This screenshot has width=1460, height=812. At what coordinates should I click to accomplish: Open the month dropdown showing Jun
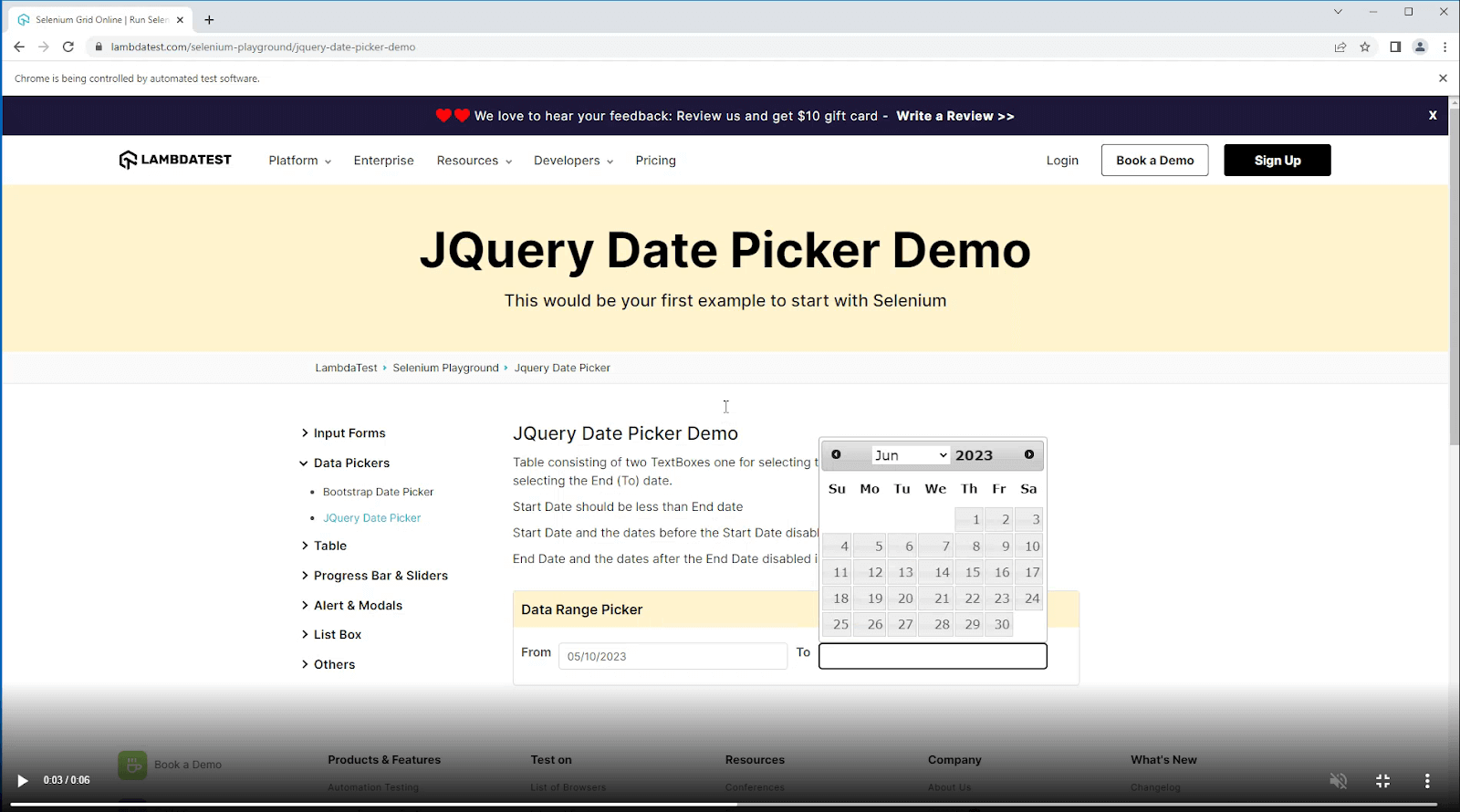click(910, 455)
